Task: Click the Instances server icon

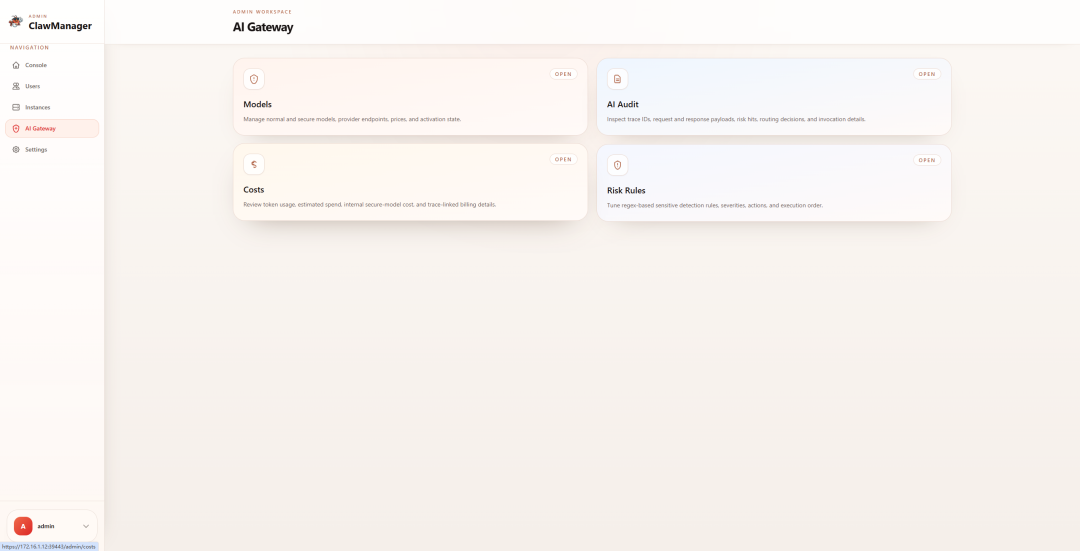Action: (x=16, y=107)
